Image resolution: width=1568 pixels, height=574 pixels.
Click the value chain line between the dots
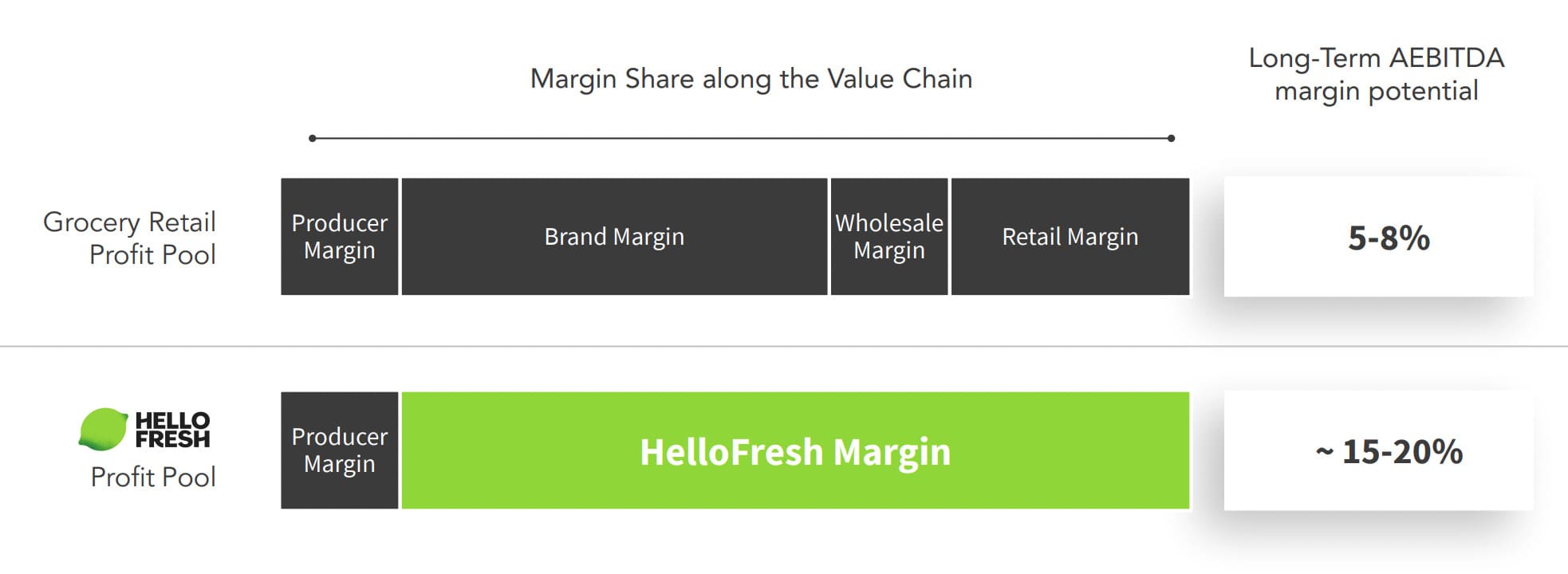tap(742, 139)
